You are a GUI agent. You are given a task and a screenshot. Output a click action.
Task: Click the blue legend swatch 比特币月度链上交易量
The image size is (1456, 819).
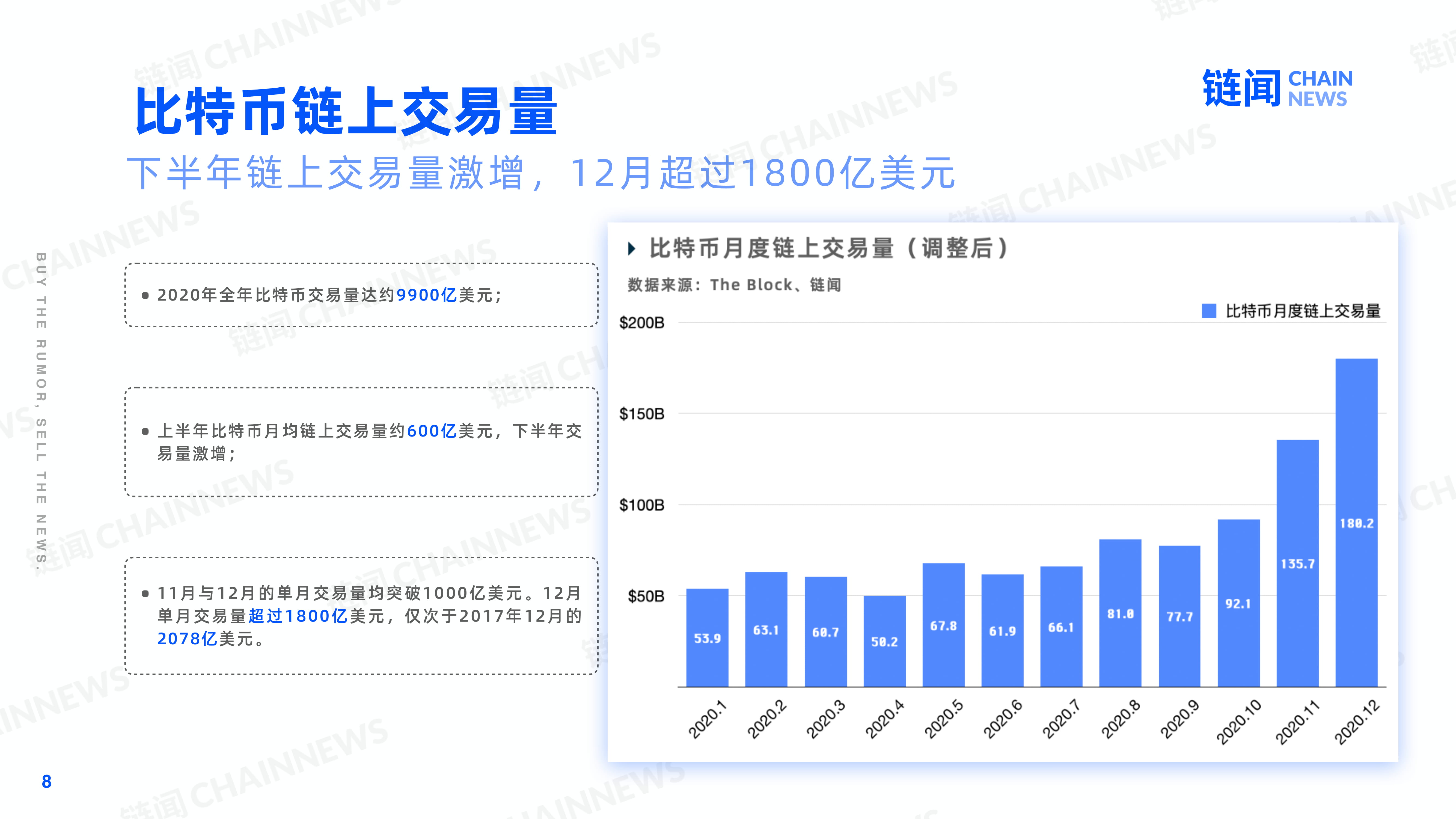1209,311
